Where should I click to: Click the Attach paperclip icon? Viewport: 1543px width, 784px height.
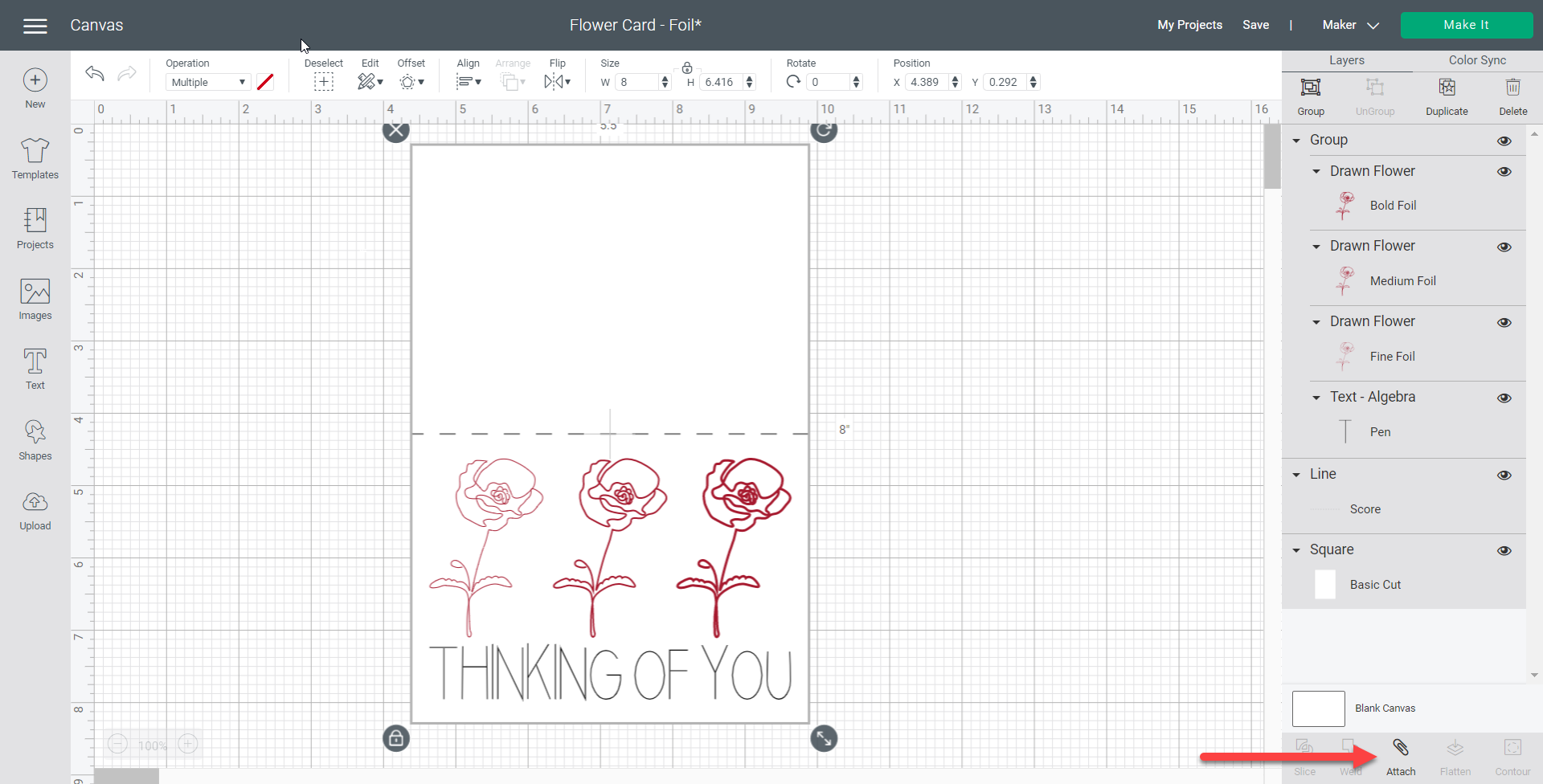point(1400,757)
